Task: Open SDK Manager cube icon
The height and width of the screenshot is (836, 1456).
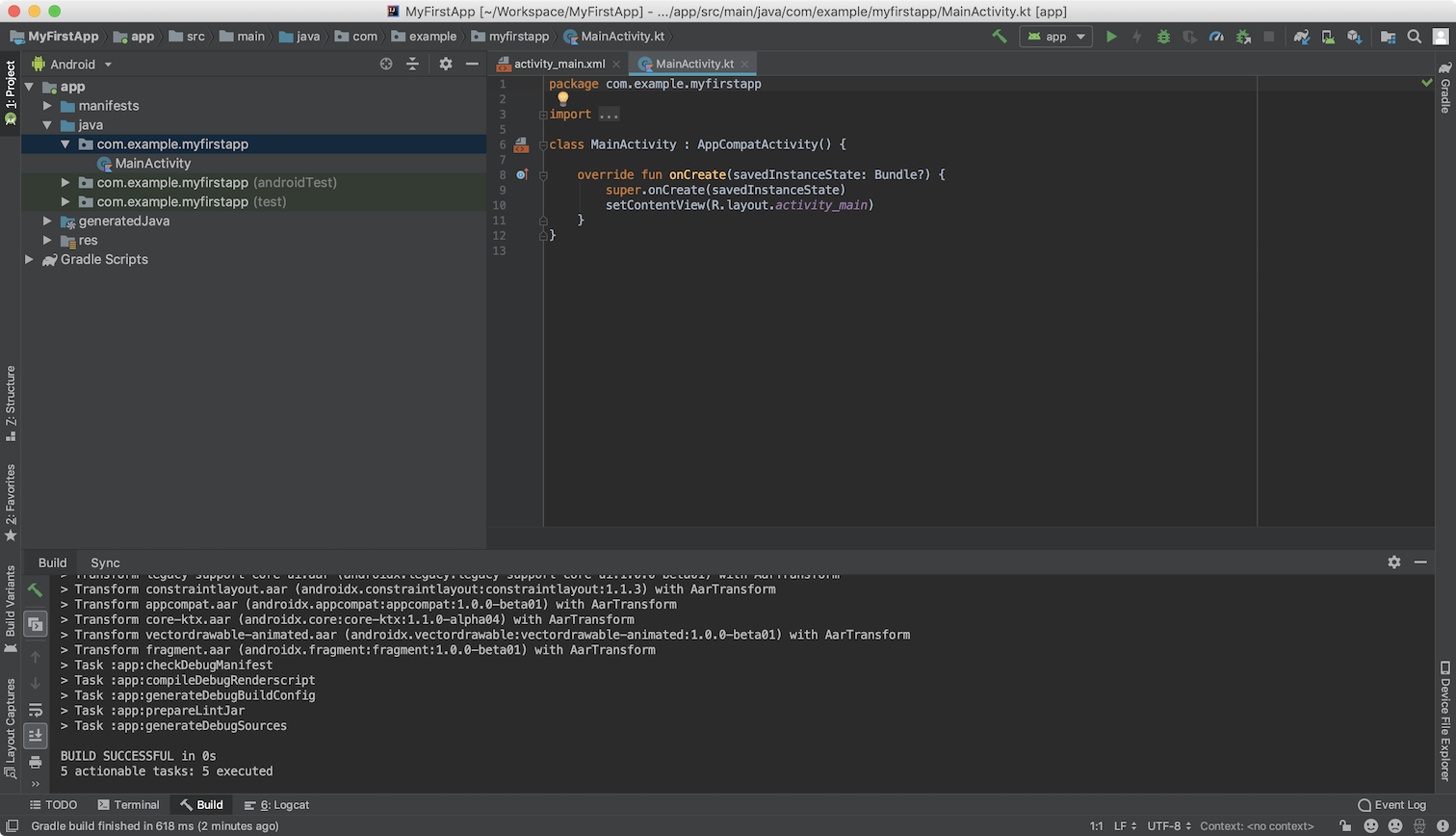Action: point(1354,37)
